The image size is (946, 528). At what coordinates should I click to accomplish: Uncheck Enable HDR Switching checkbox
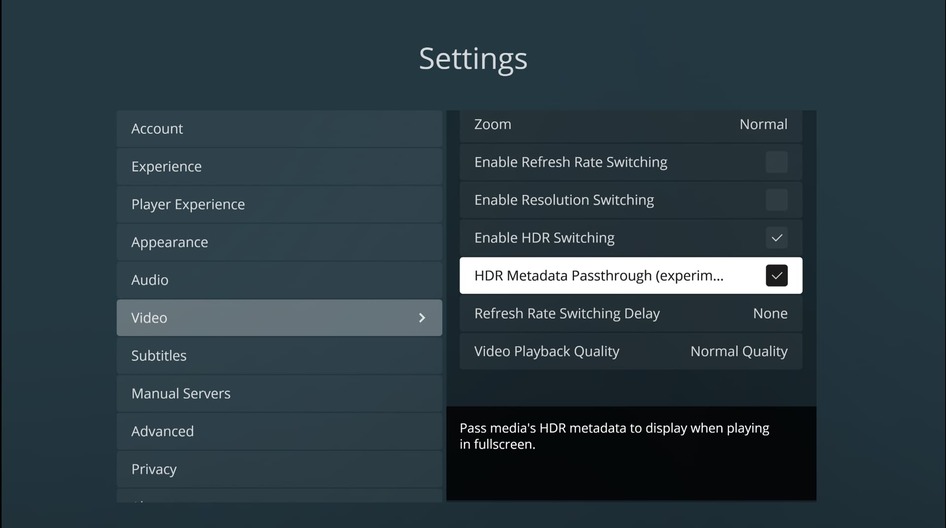776,238
